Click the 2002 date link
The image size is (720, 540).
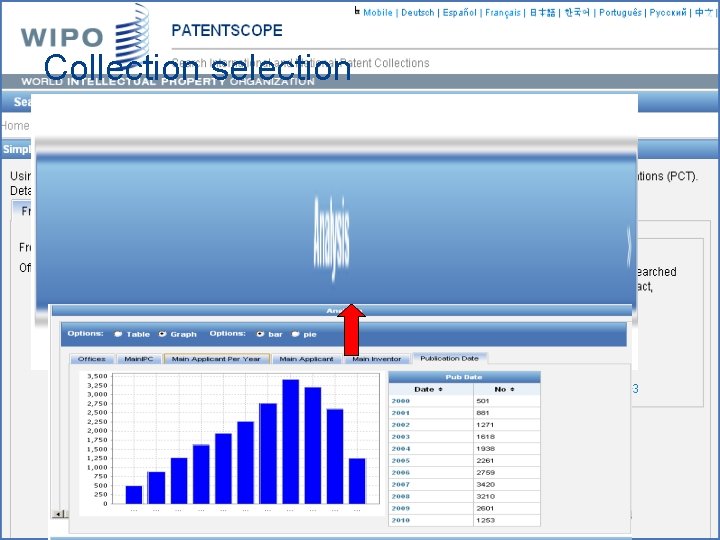point(400,425)
